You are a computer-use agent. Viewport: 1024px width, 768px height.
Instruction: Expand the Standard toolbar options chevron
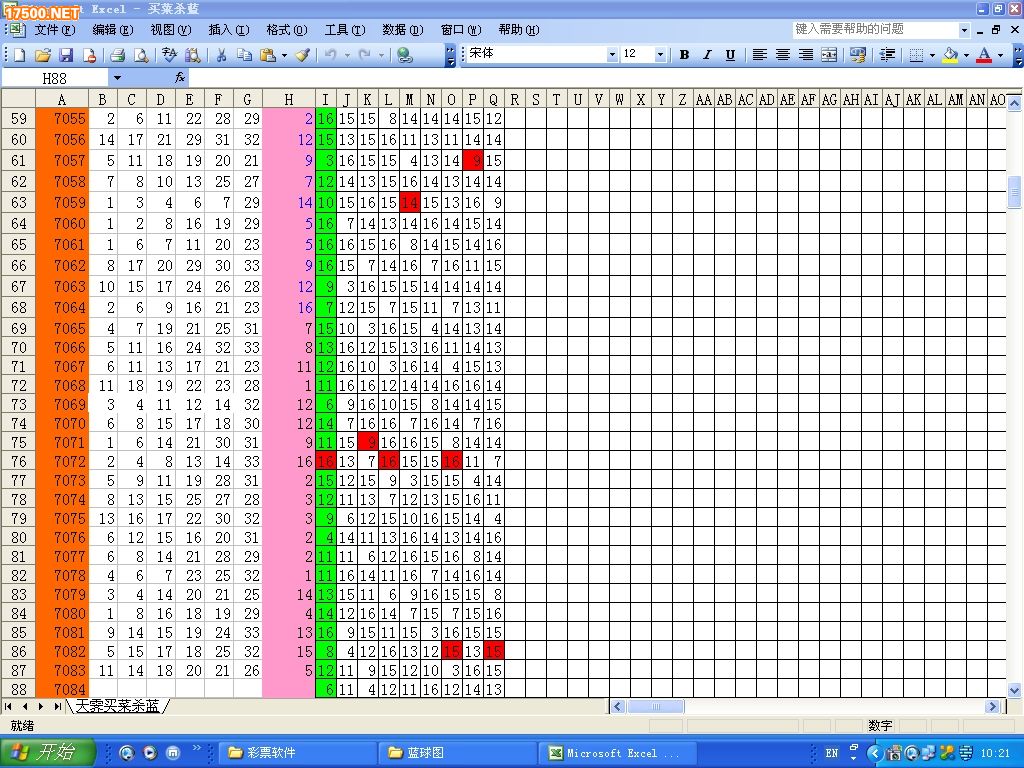[x=450, y=56]
